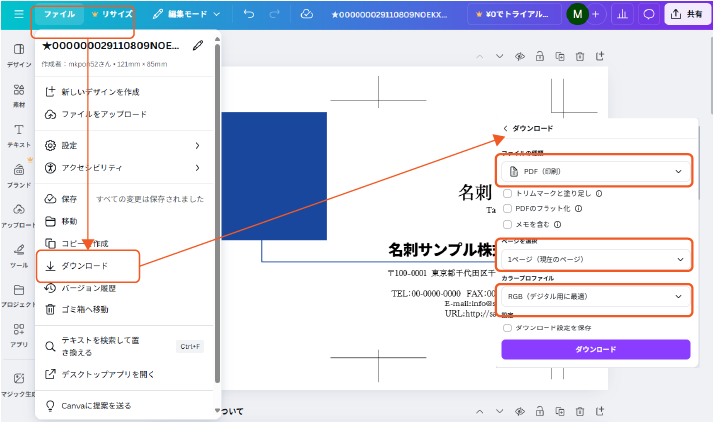
Task: Add a page after the top page
Action: tap(600, 56)
